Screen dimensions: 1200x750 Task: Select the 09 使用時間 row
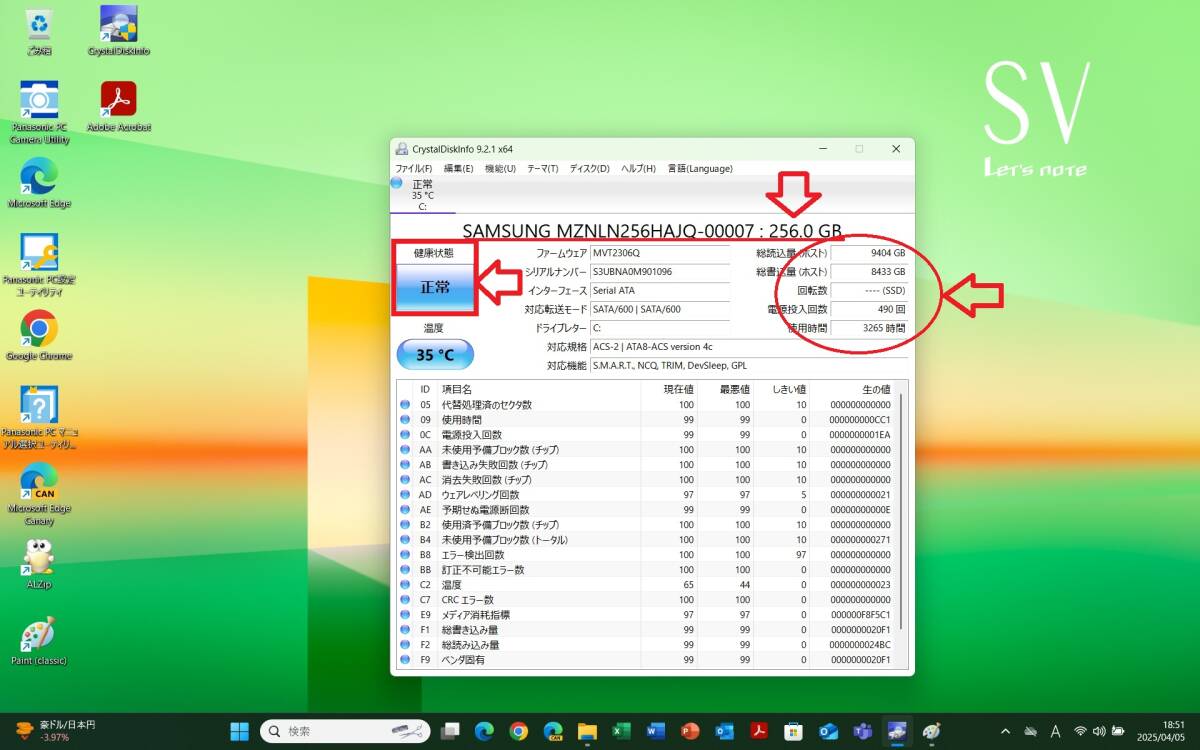coord(648,420)
